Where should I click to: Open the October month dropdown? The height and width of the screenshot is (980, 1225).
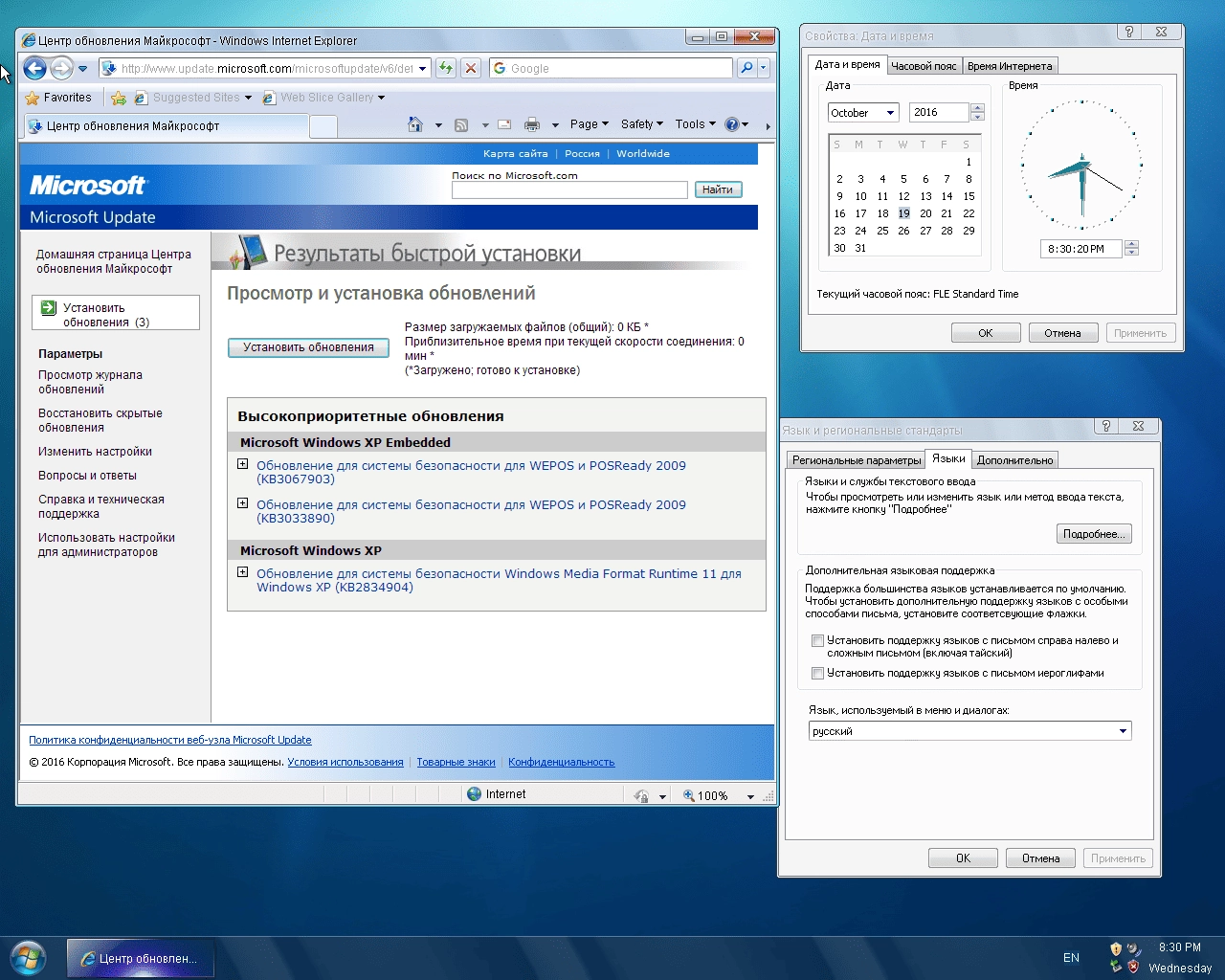pos(888,112)
